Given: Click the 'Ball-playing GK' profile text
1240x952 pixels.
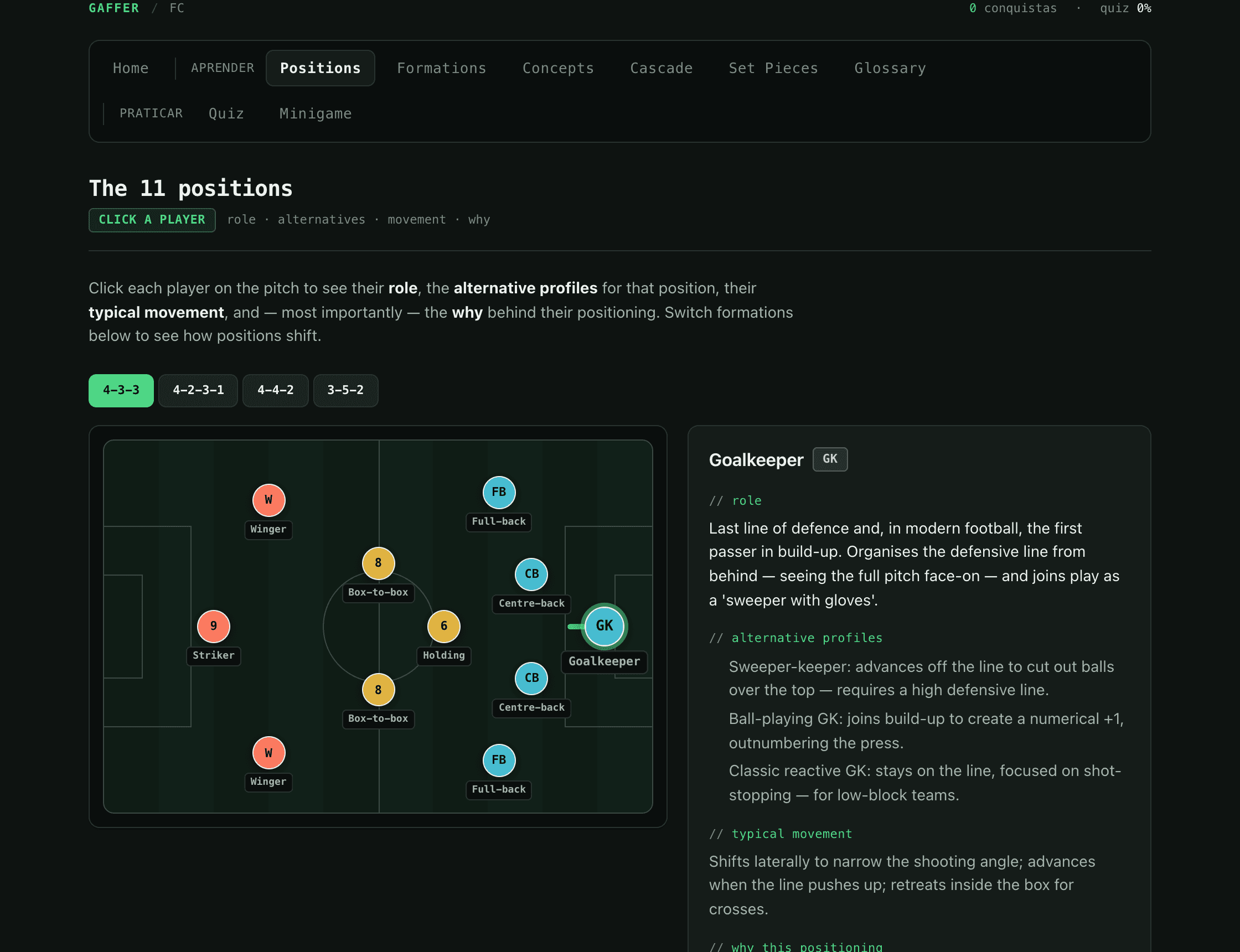Looking at the screenshot, I should [926, 731].
